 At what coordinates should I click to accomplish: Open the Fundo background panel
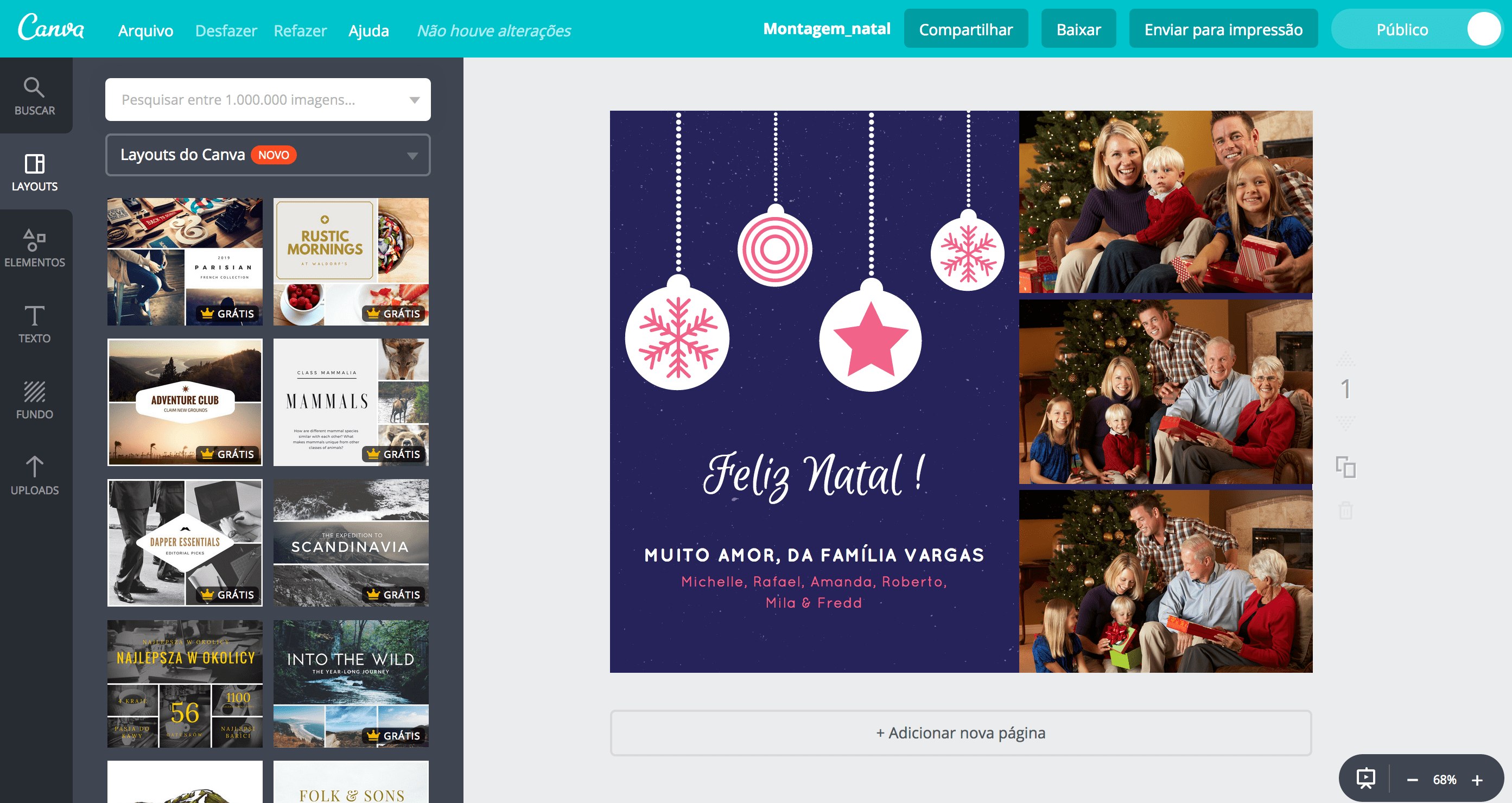35,400
